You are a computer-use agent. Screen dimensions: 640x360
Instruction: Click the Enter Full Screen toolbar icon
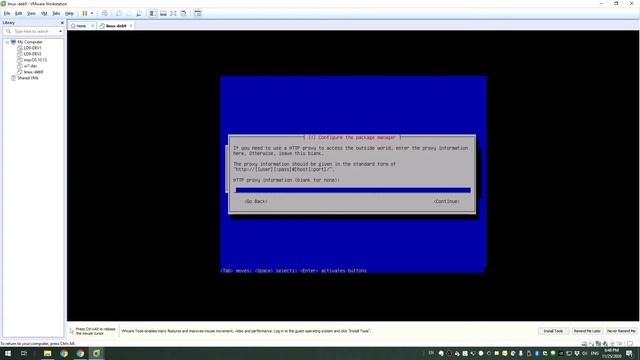point(173,13)
